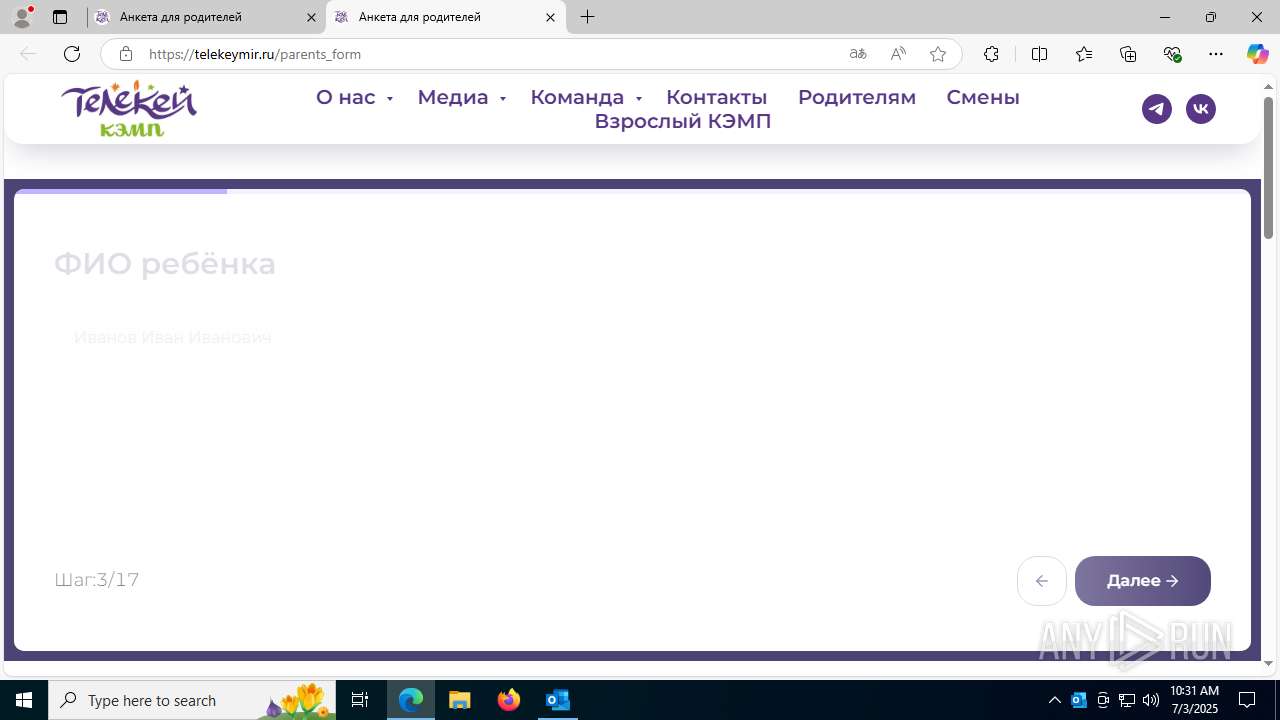Open the Favorites list icon
The image size is (1280, 720).
tap(1084, 54)
